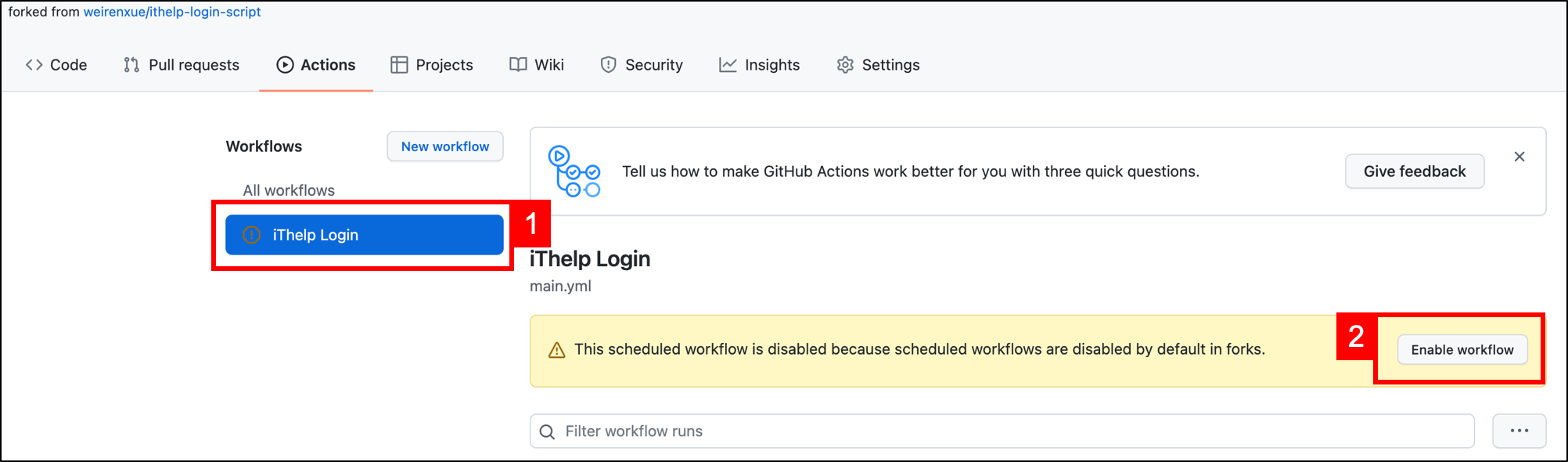Click the GitHub Actions workflow illustration

[x=574, y=171]
